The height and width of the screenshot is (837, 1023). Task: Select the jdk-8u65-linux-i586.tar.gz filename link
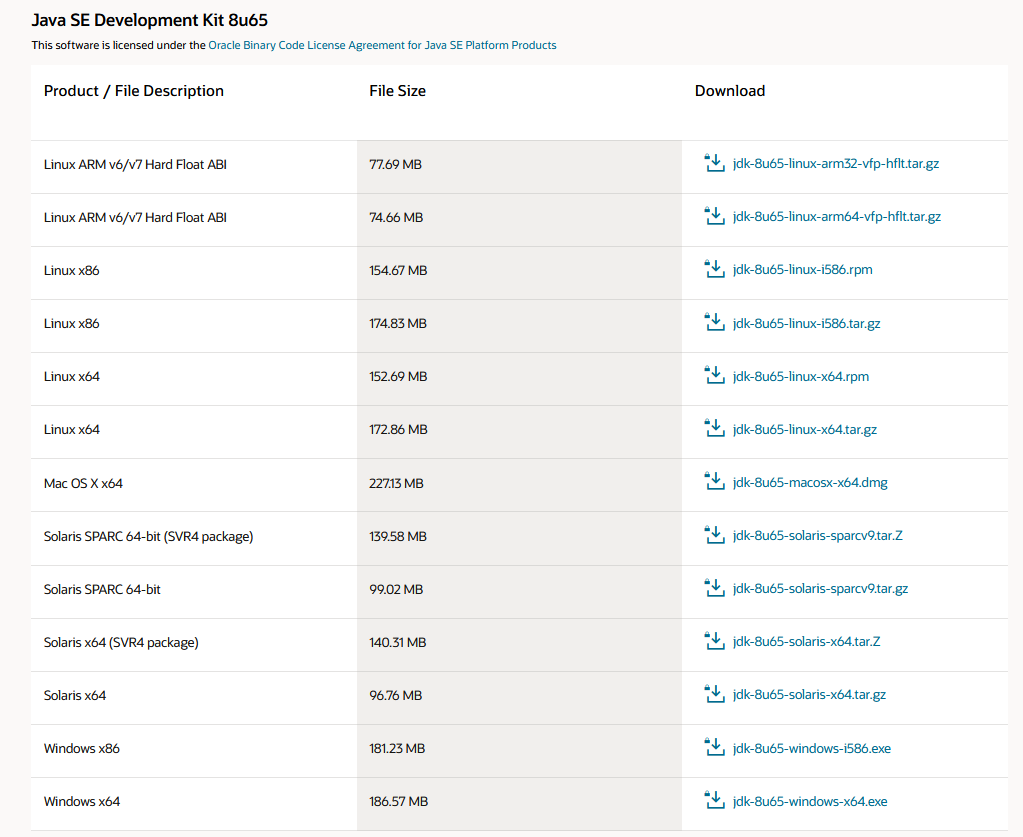coord(806,323)
